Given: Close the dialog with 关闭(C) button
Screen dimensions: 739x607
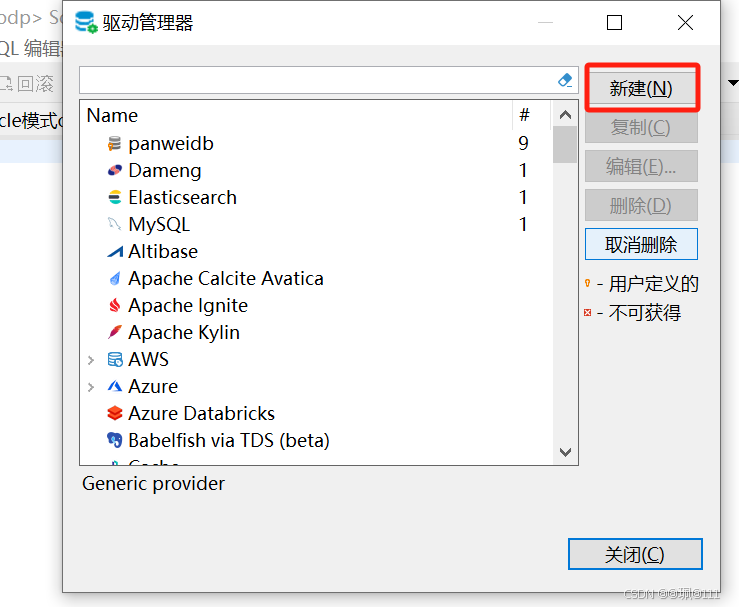Looking at the screenshot, I should 635,554.
